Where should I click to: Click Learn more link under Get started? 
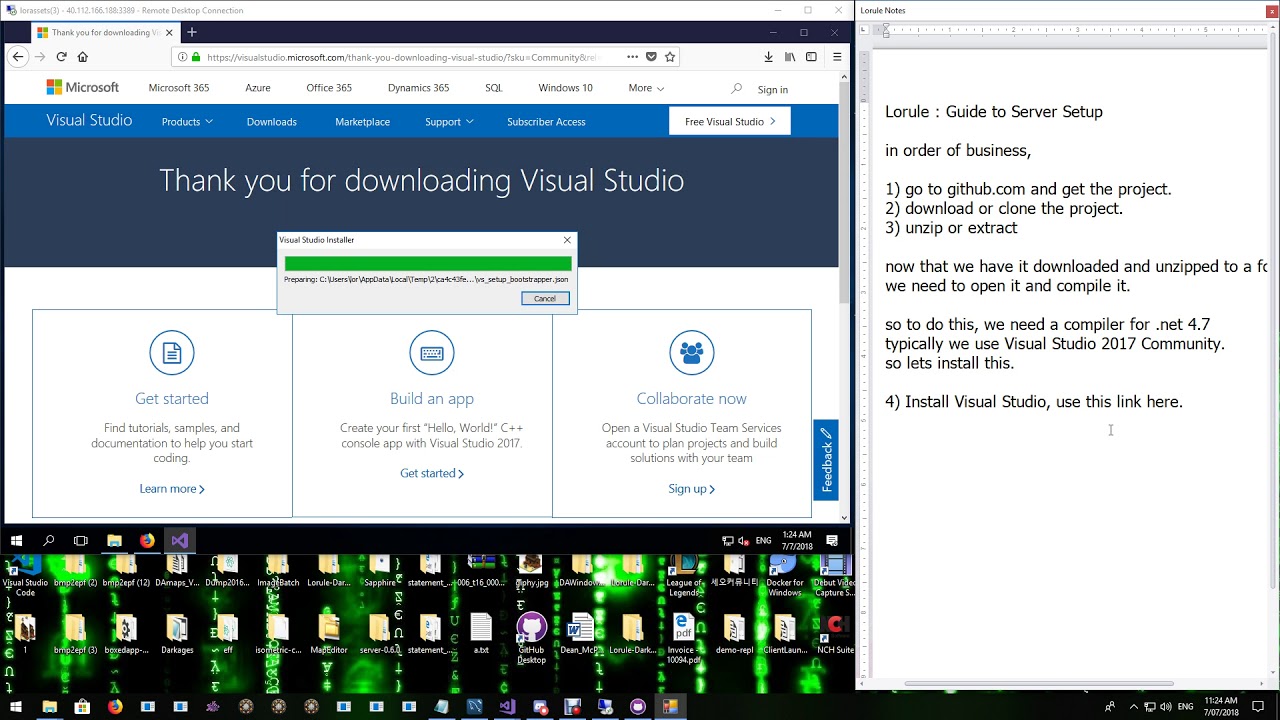[172, 489]
